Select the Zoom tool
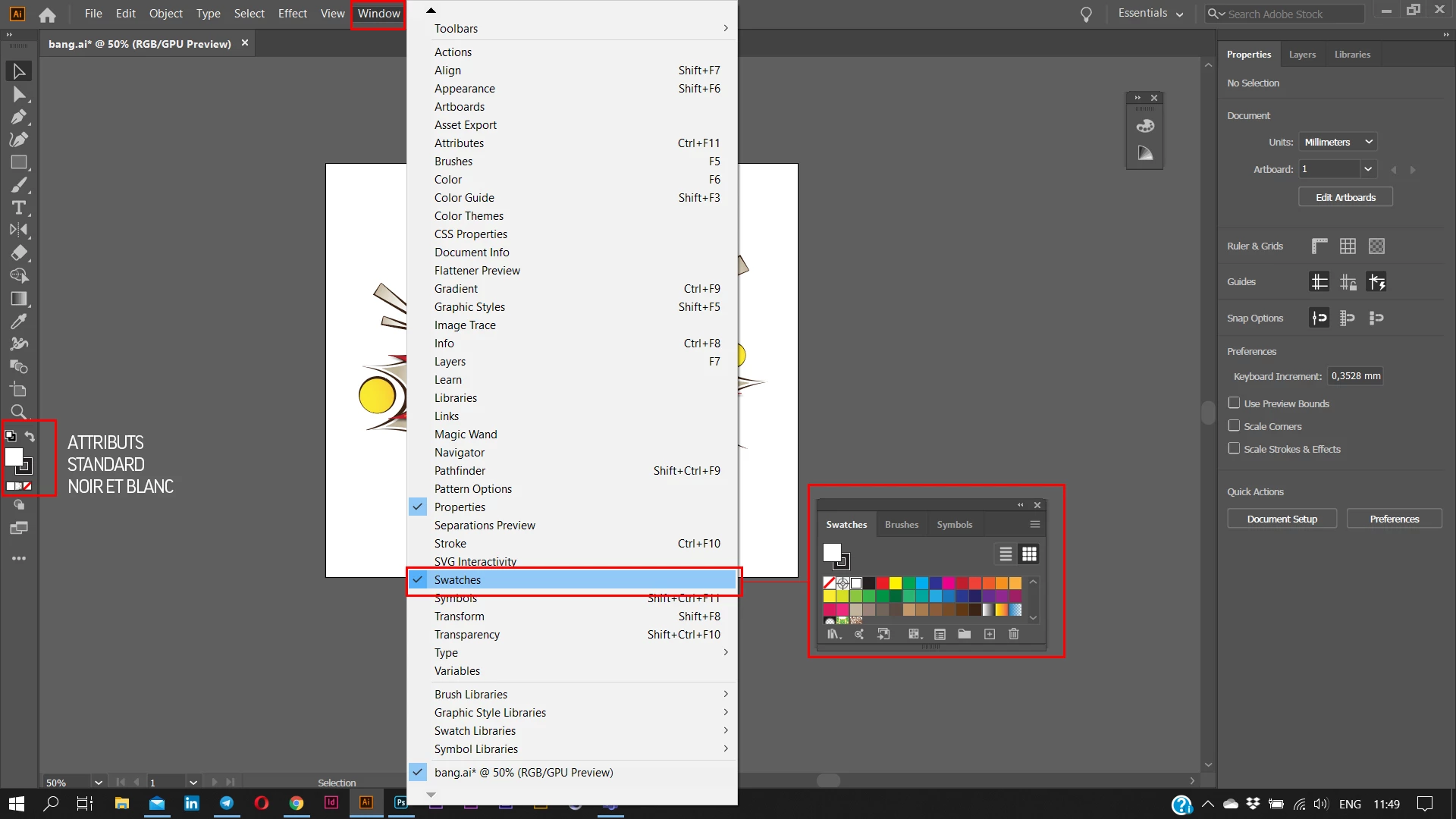Screen dimensions: 1456x819 [x=19, y=412]
